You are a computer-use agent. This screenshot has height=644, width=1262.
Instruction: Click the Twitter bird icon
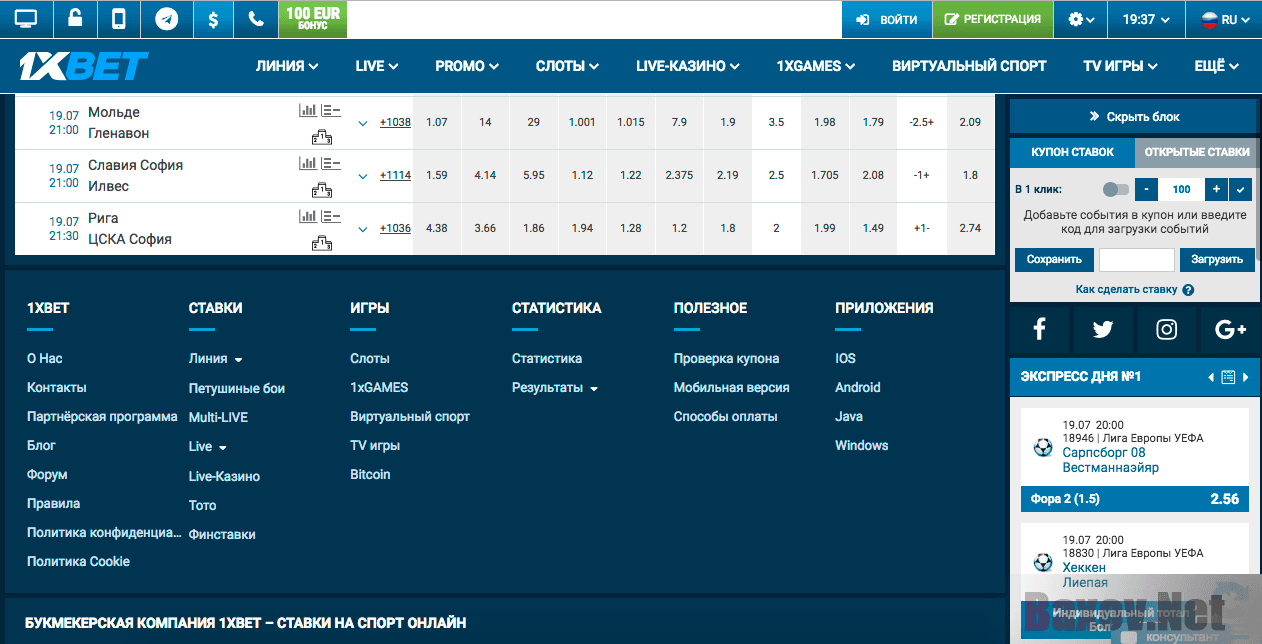[1102, 330]
